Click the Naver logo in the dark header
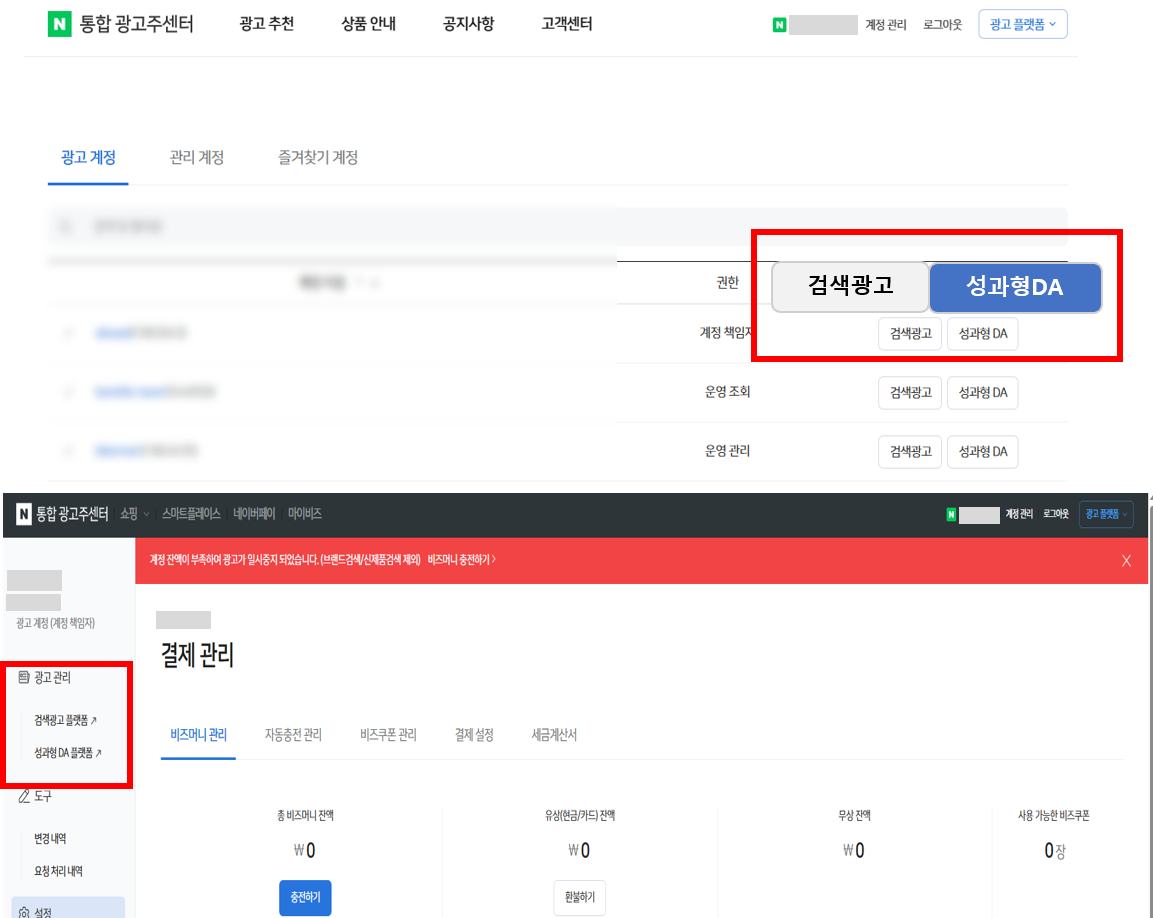The image size is (1153, 918). click(x=24, y=514)
